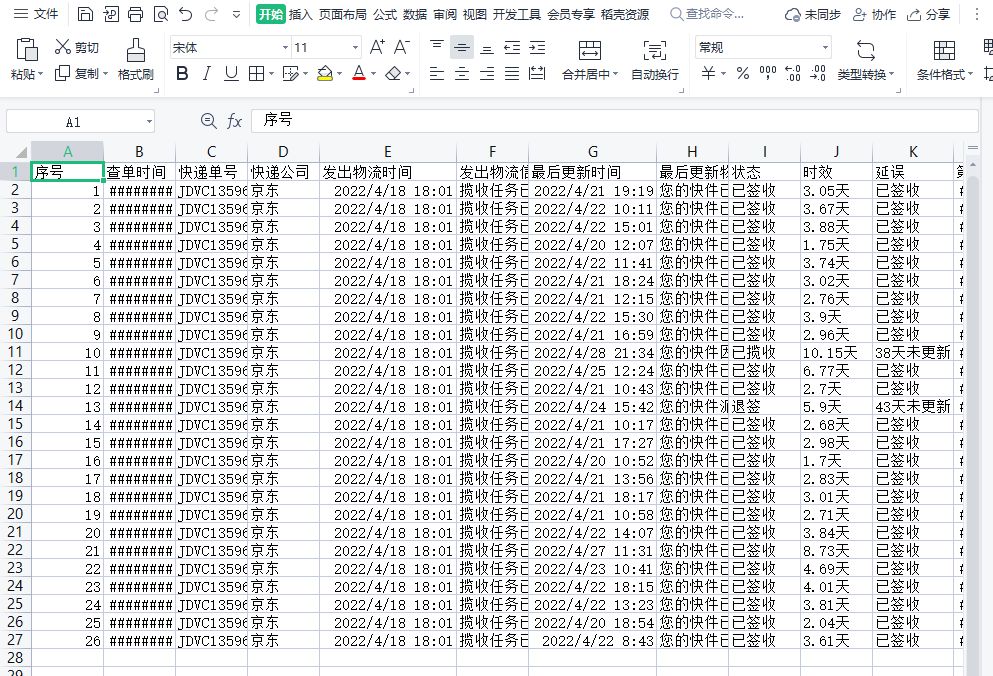Screen dimensions: 993x676
Task: Click the Save icon in quick toolbar
Action: (x=85, y=14)
